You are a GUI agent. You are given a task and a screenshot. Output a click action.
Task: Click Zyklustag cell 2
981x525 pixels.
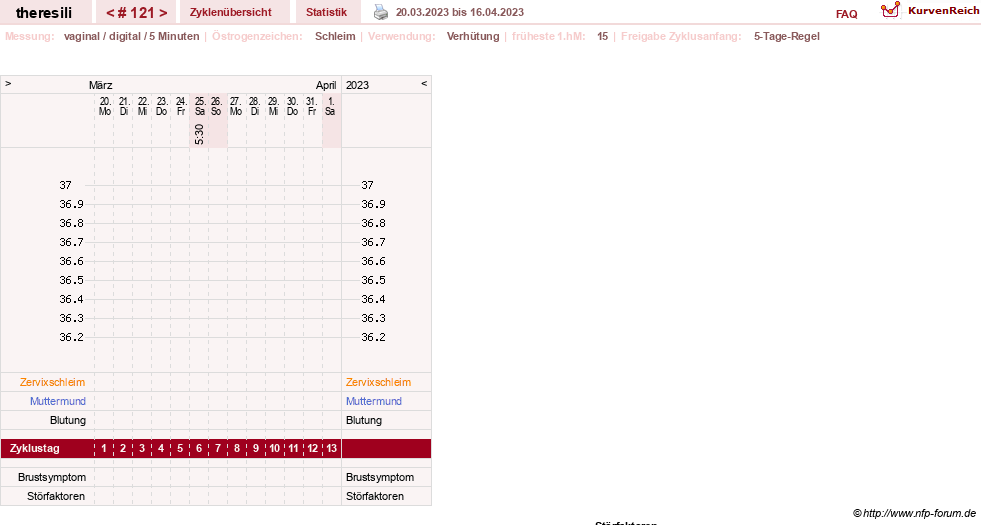pos(123,449)
